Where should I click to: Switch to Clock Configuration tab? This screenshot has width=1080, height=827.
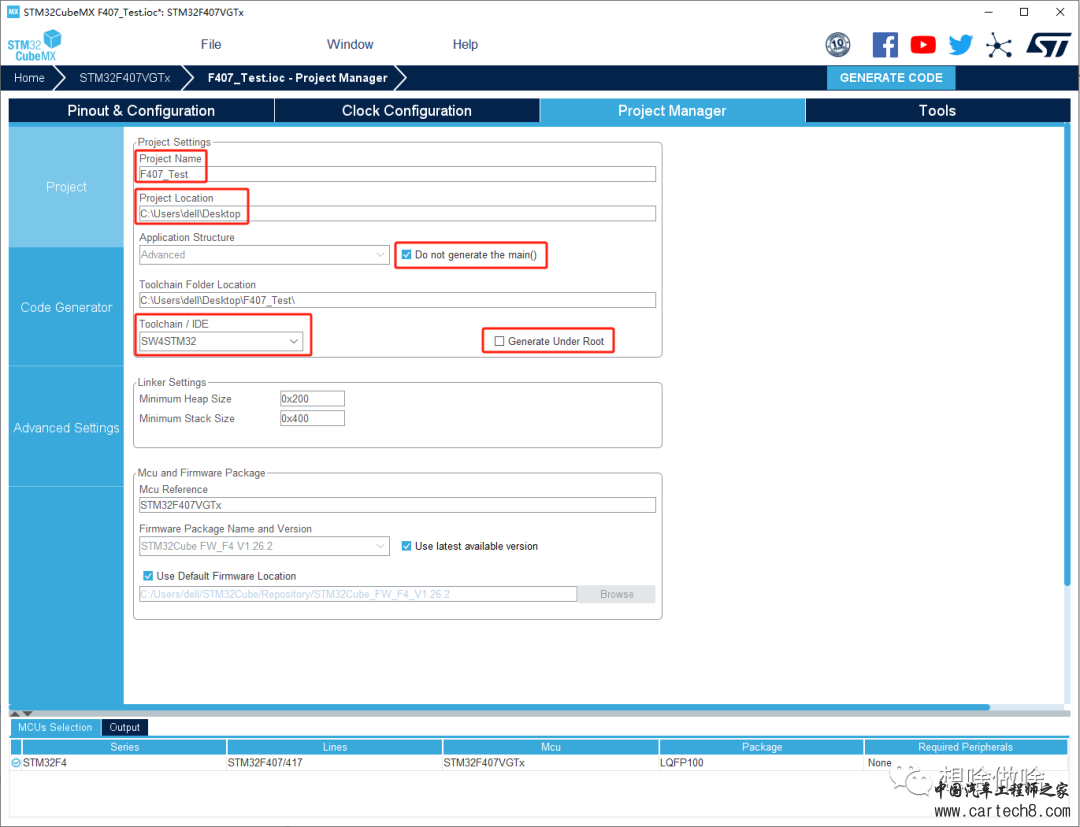click(x=407, y=111)
